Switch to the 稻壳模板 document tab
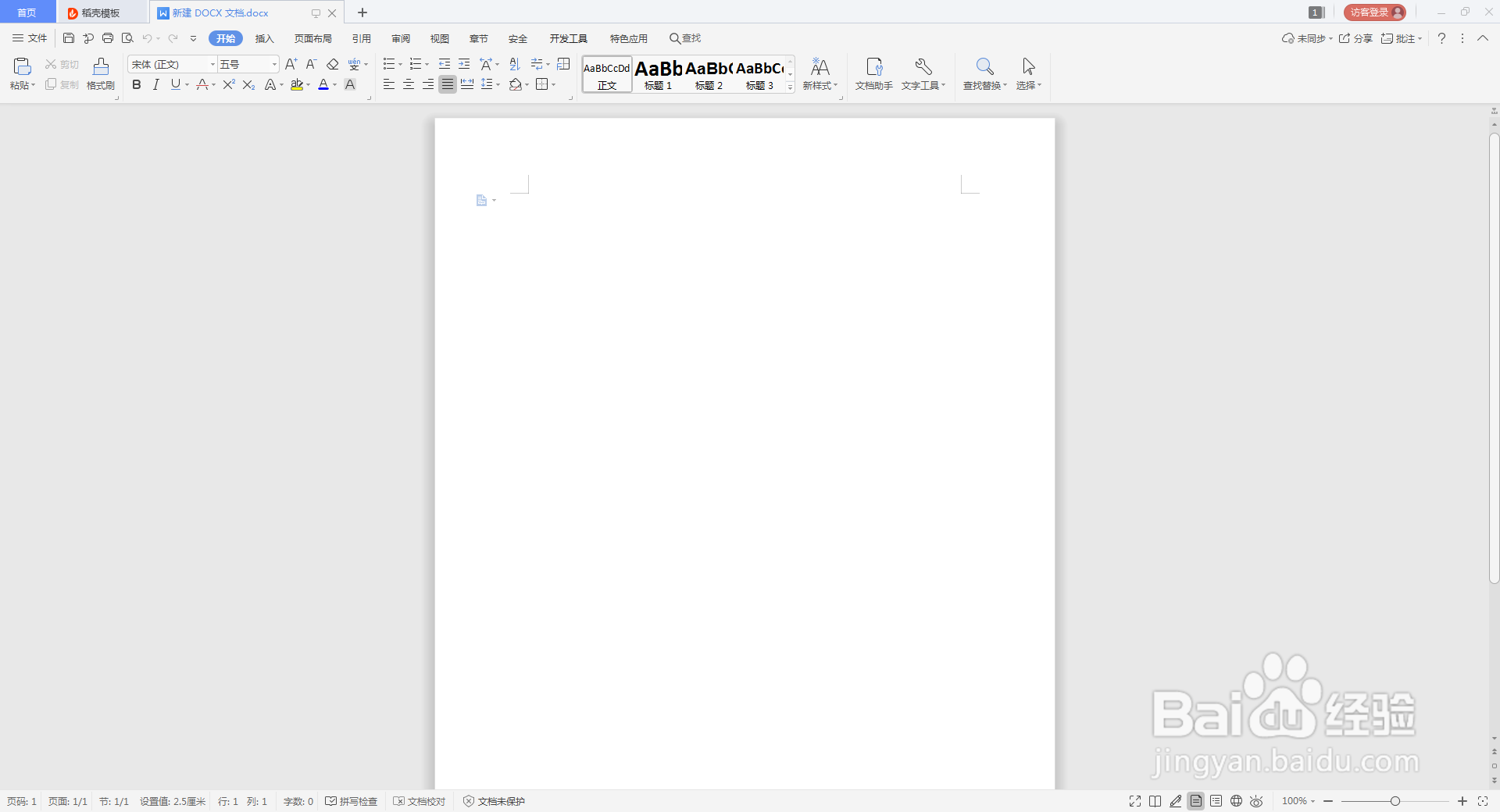 point(102,12)
